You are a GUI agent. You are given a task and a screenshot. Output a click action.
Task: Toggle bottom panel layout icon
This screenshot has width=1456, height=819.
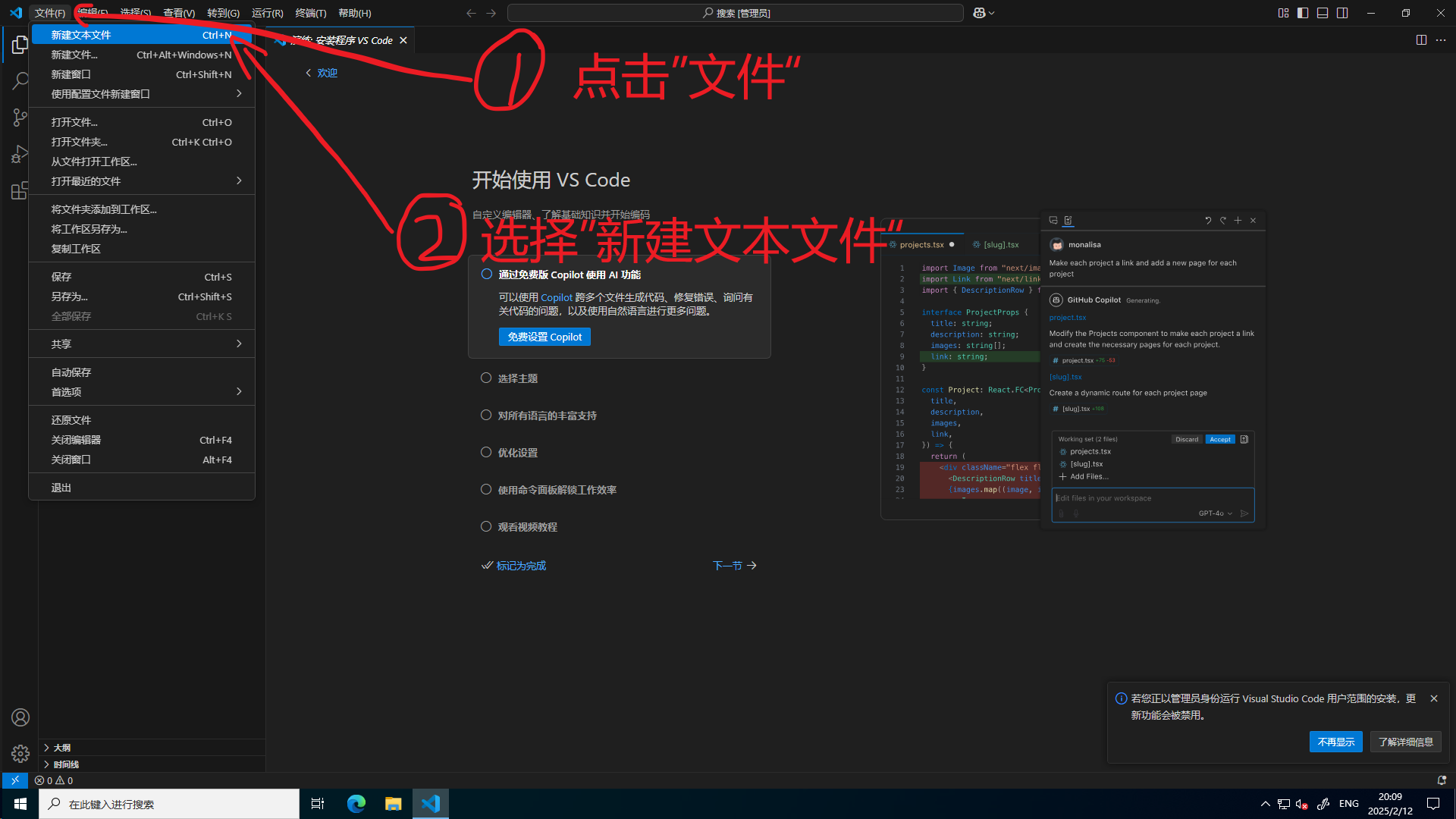click(x=1323, y=13)
